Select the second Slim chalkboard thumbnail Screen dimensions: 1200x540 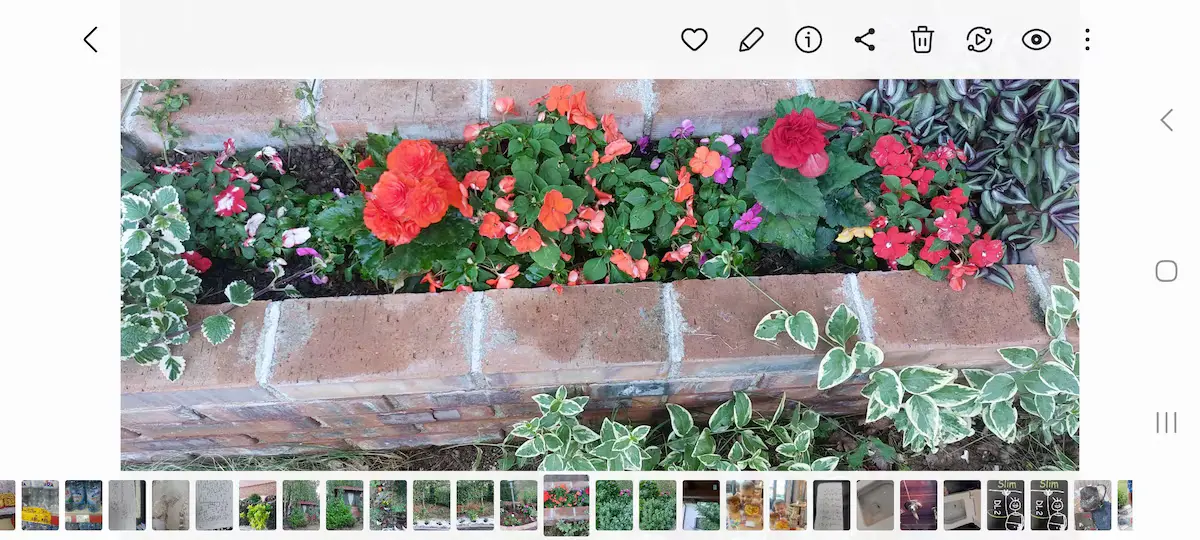(x=1049, y=505)
